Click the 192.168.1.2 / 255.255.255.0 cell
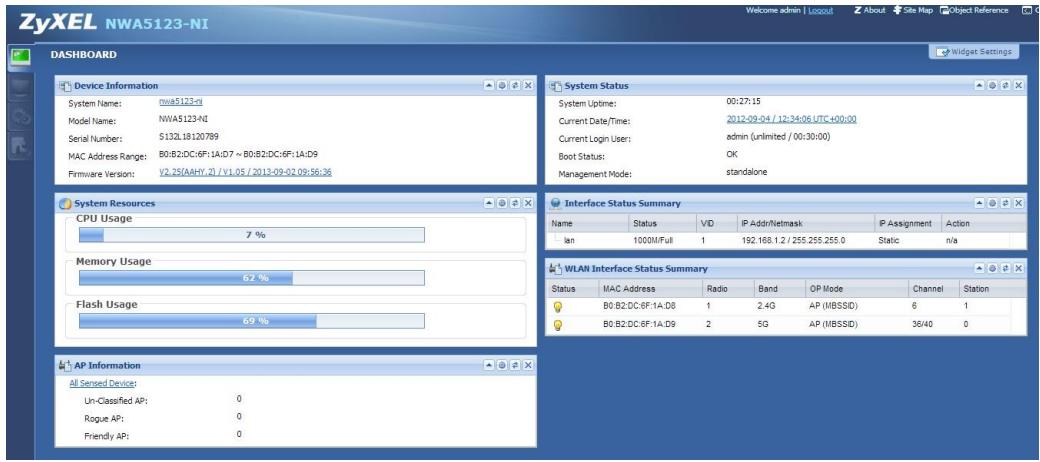 coord(793,241)
